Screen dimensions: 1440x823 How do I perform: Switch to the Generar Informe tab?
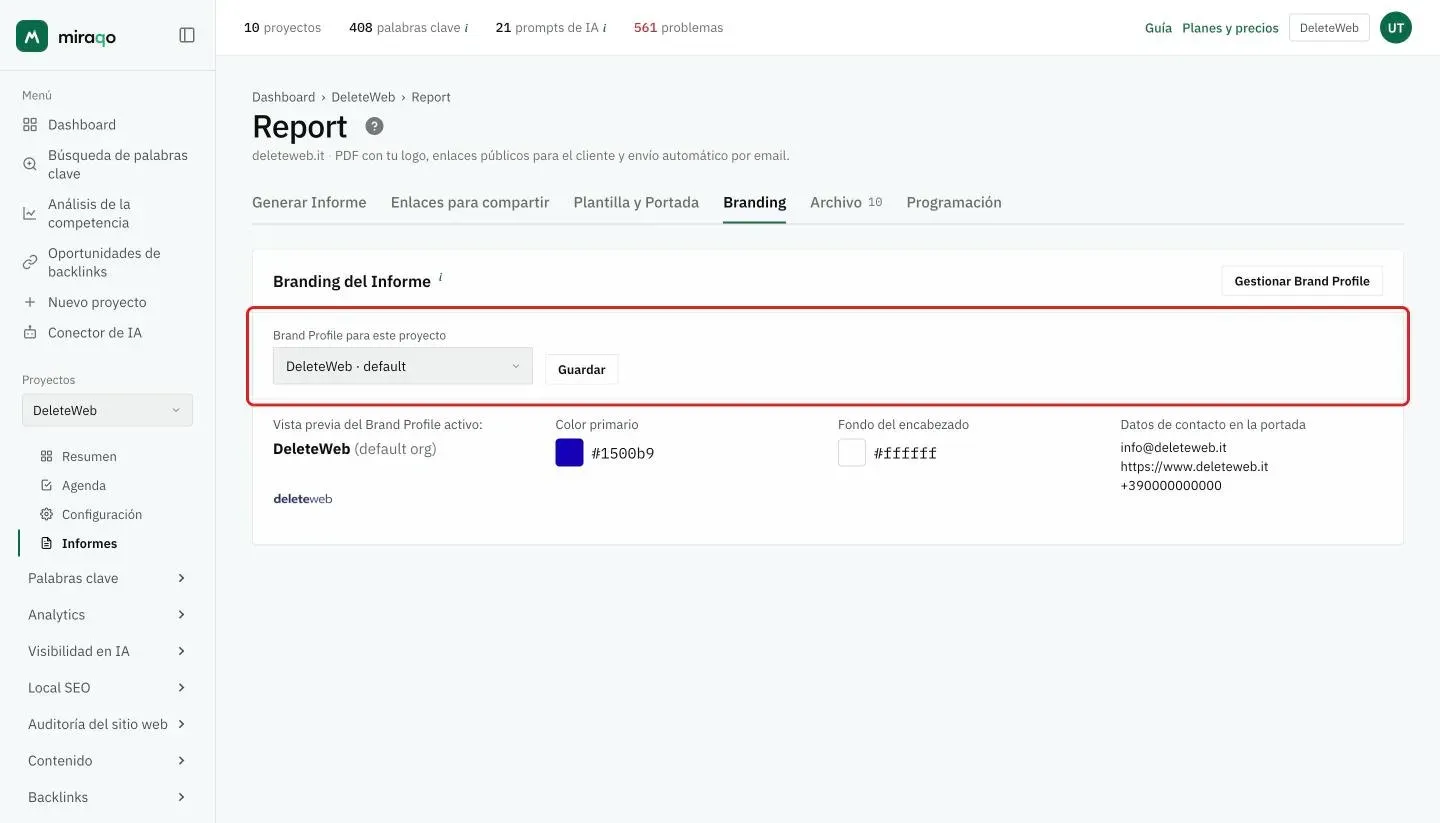(309, 202)
